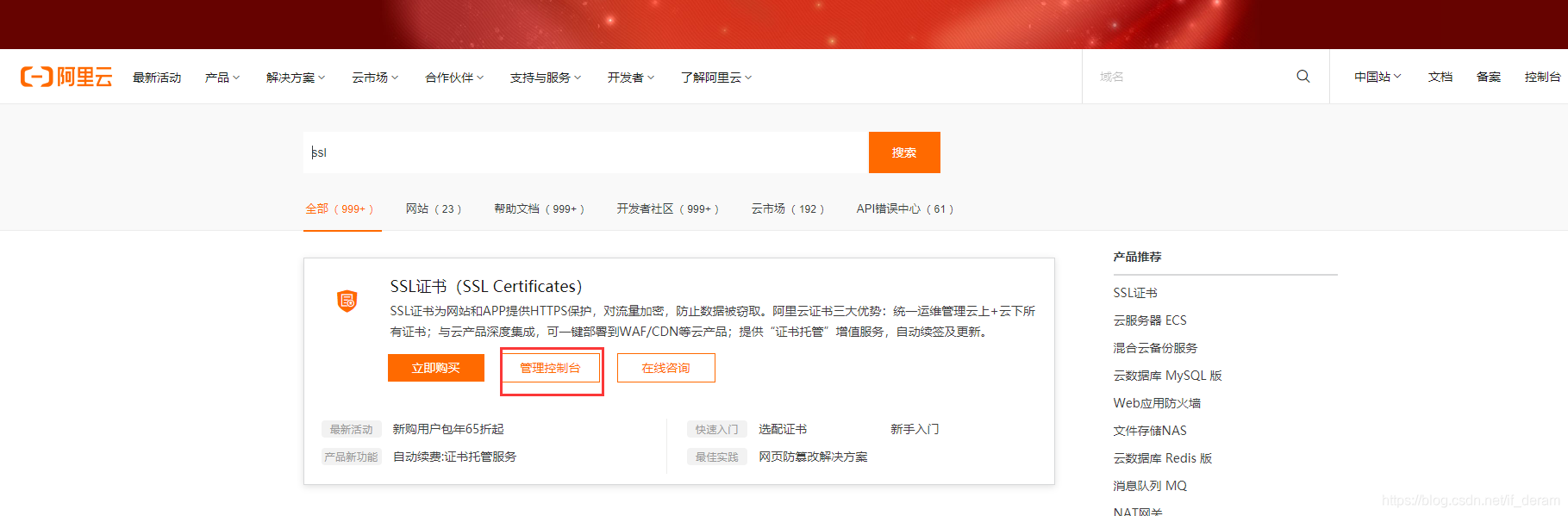Click the 产品推荐 heading
Image resolution: width=1568 pixels, height=516 pixels.
1137,257
